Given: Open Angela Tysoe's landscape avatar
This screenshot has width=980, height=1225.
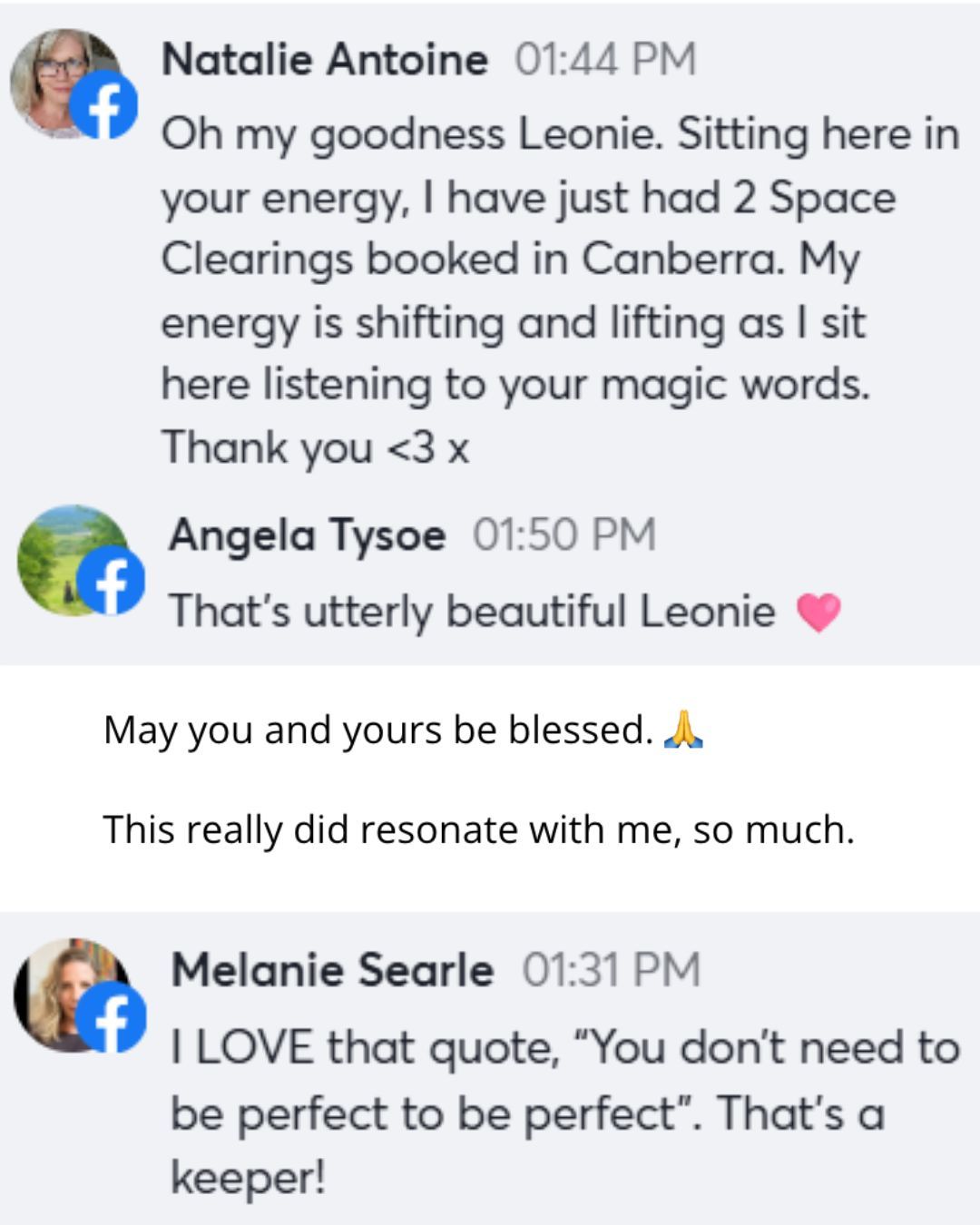Looking at the screenshot, I should [x=73, y=559].
